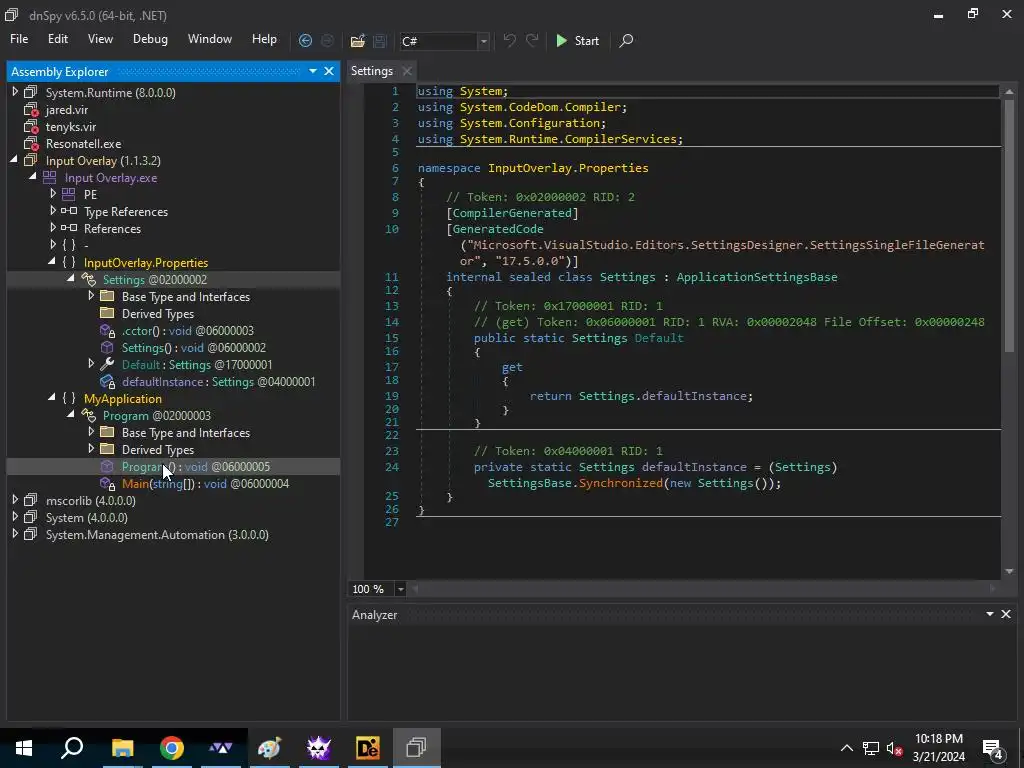This screenshot has height=768, width=1024.
Task: Click the Open file folder icon
Action: click(357, 40)
